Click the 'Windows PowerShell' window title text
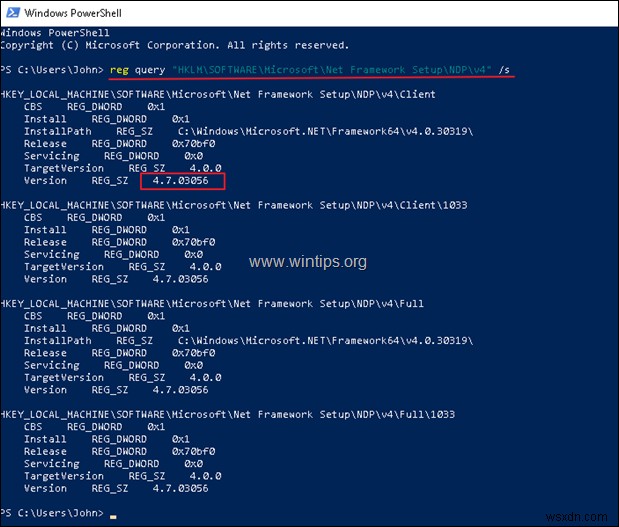Screen dimensions: 619x527 click(73, 13)
